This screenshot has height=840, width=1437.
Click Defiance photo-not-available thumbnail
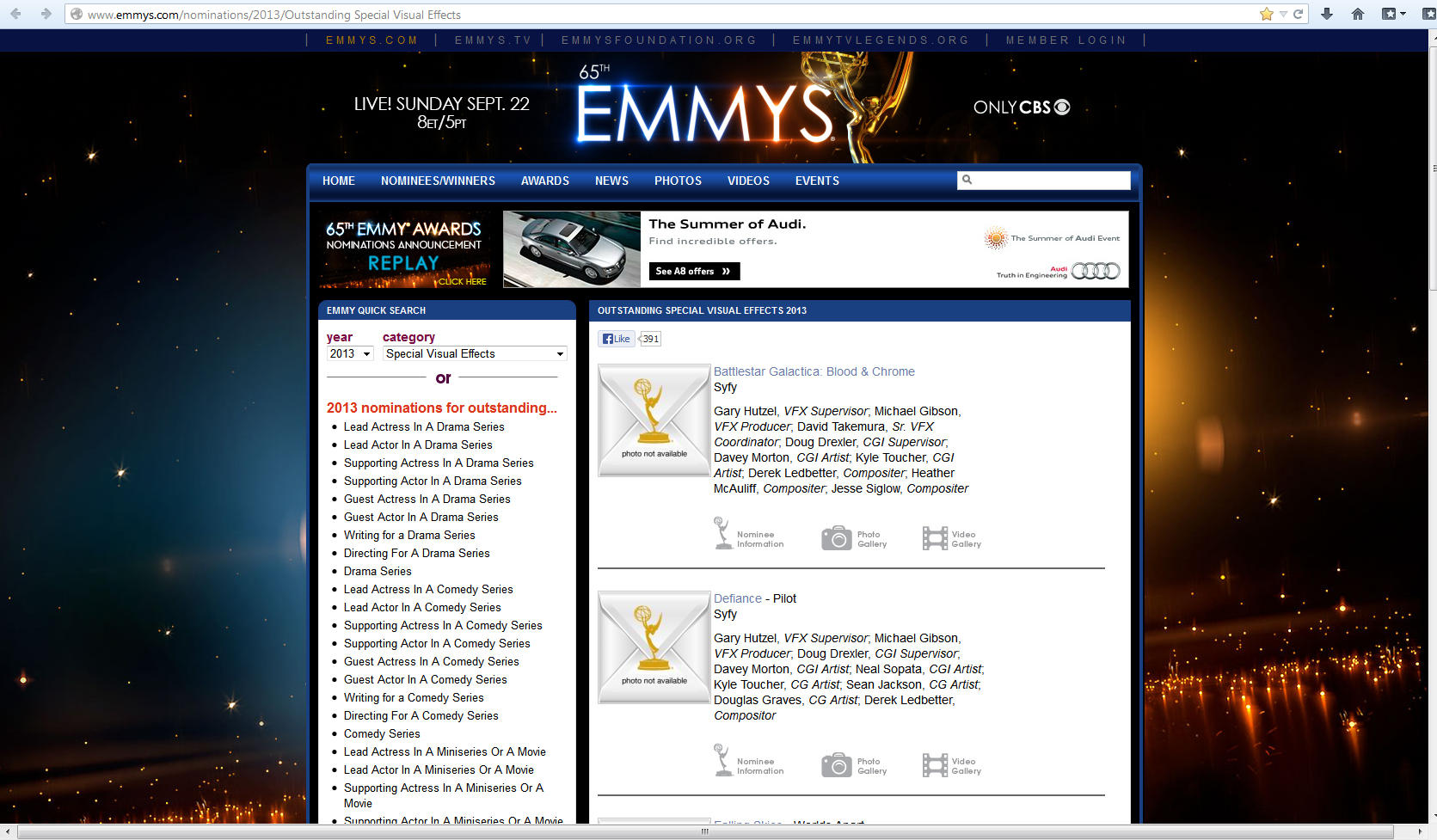pos(654,647)
